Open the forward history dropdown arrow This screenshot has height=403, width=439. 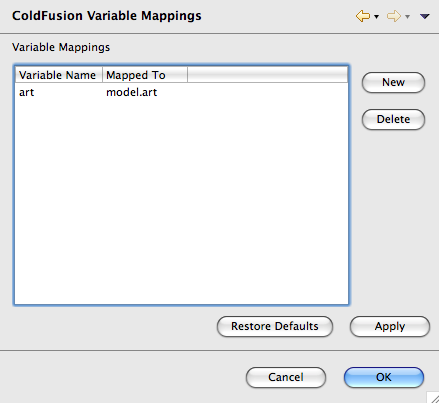pyautogui.click(x=407, y=16)
